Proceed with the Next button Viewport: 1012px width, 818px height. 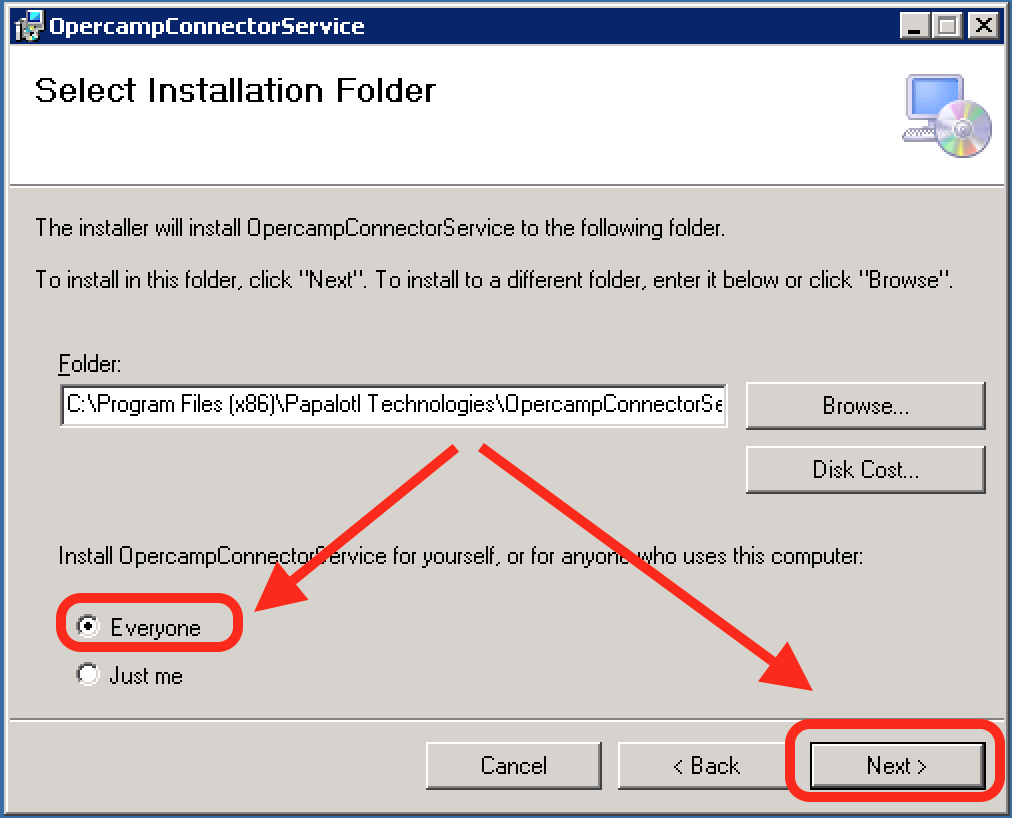coord(896,766)
